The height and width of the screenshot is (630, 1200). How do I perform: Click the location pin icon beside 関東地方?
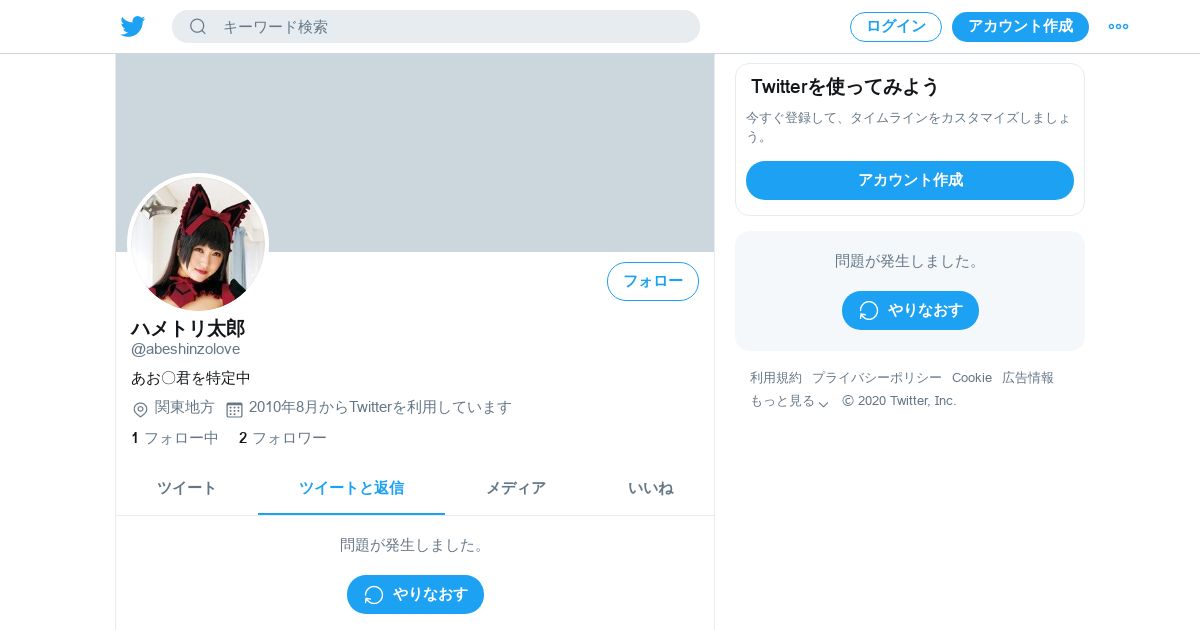pos(140,409)
